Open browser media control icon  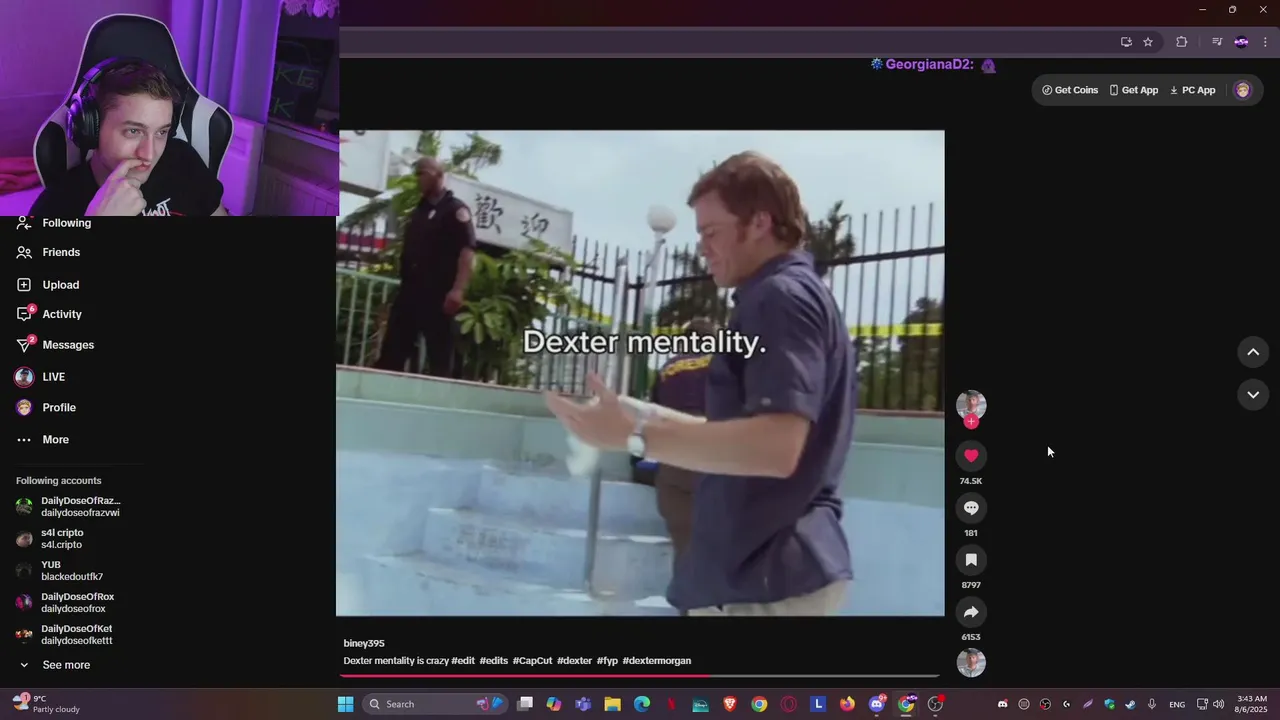[x=1217, y=42]
